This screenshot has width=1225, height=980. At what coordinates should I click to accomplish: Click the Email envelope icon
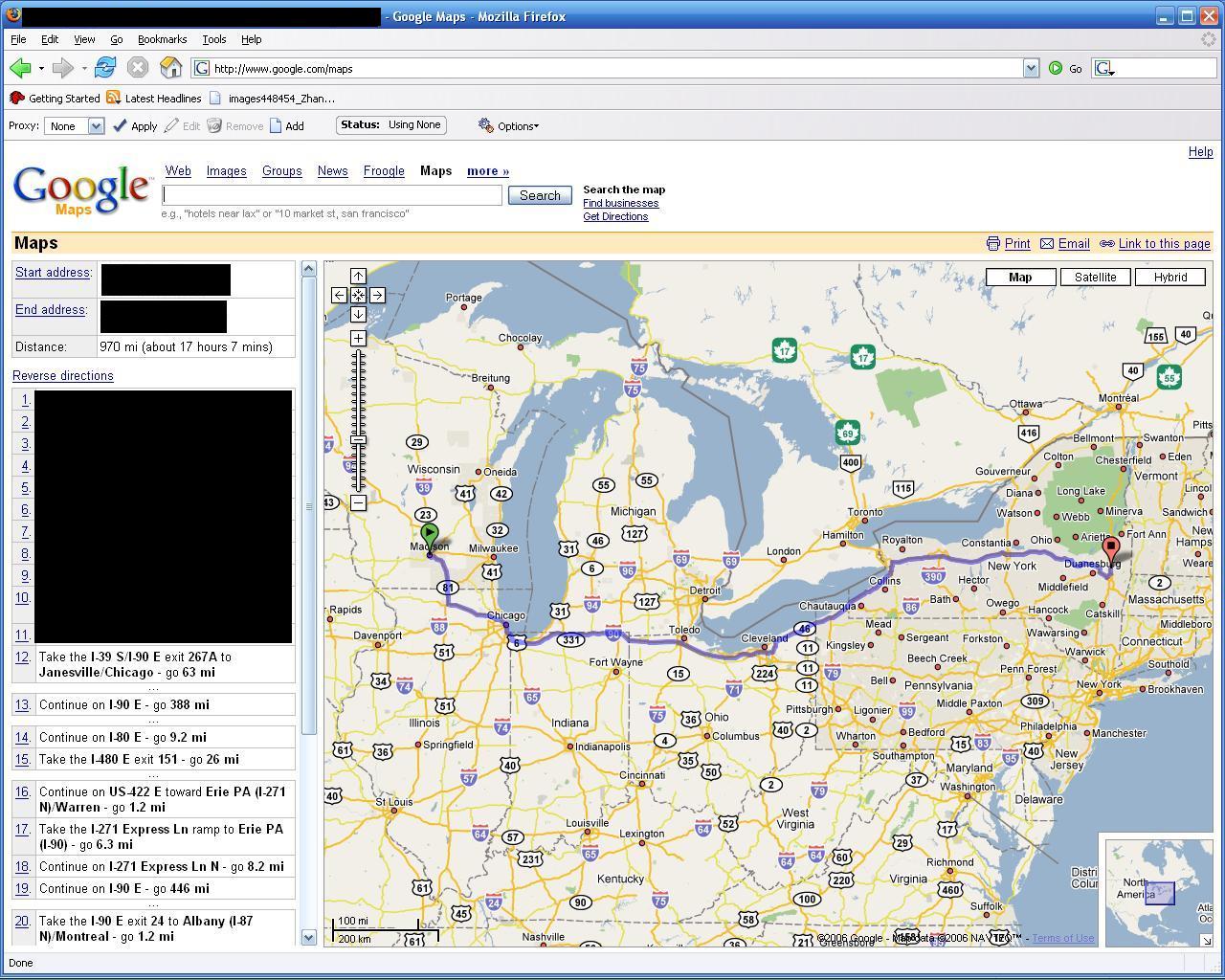tap(1047, 244)
